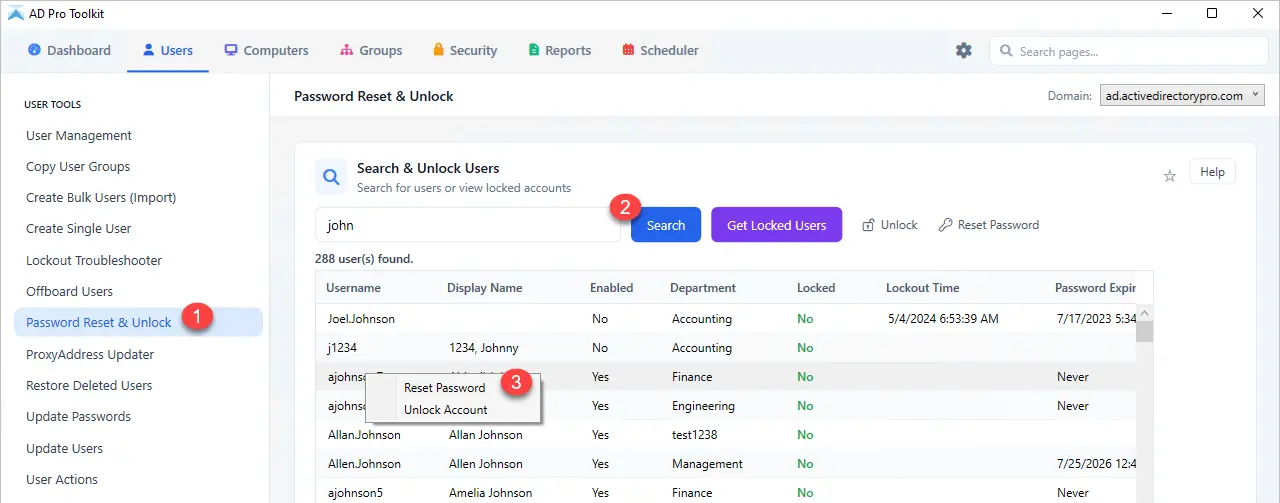1280x503 pixels.
Task: Select the Joel.Johnson username cell
Action: 361,319
